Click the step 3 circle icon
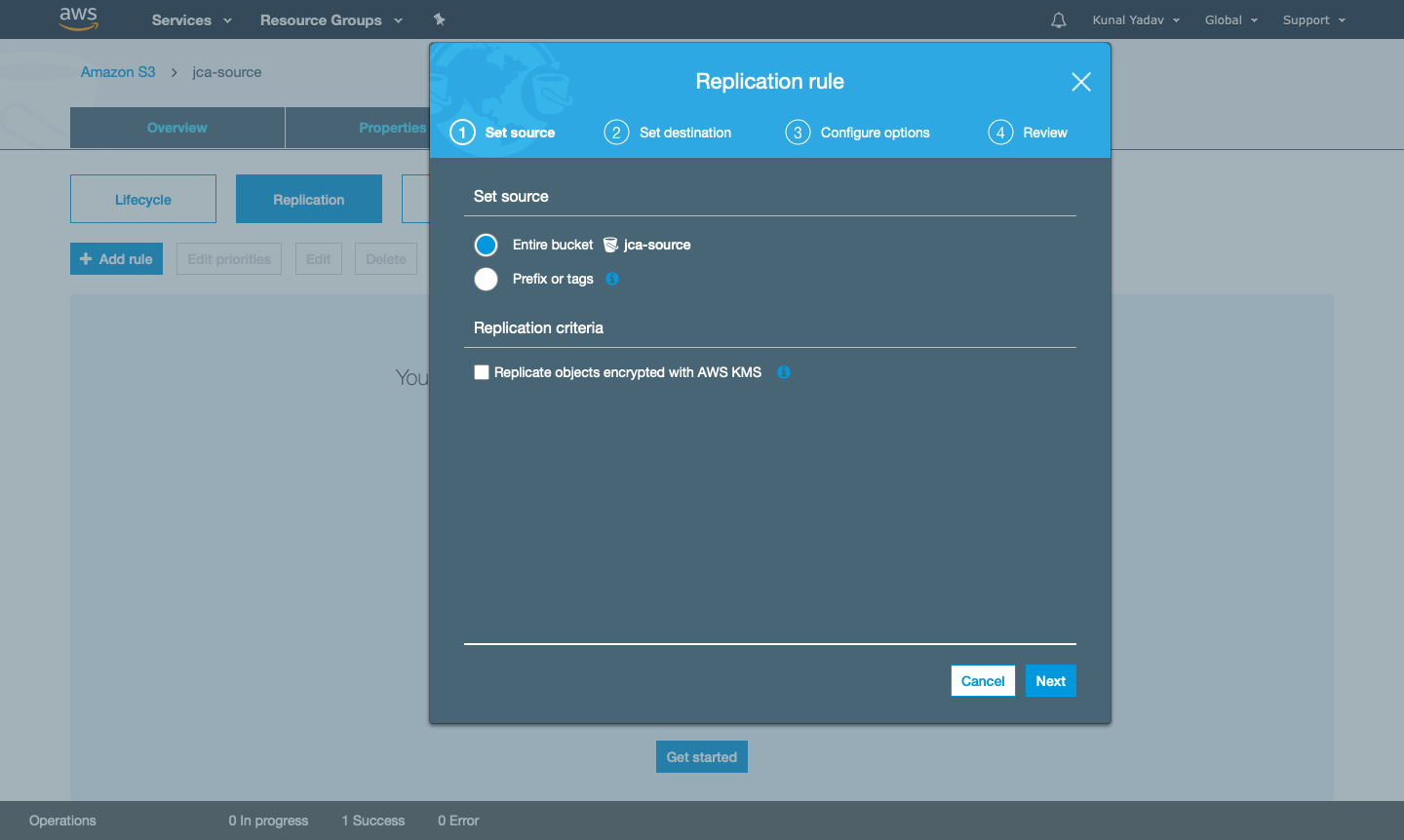This screenshot has height=840, width=1404. click(798, 133)
